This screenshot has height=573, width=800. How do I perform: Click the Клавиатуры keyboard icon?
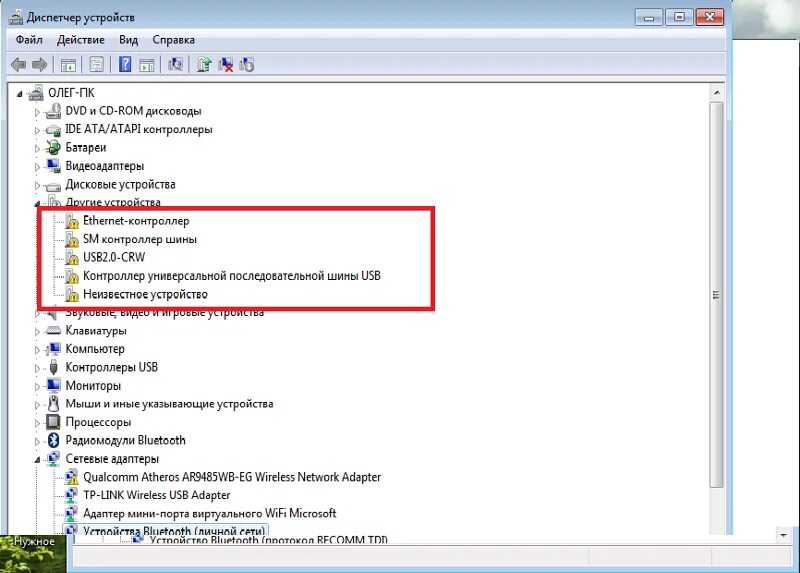(53, 331)
